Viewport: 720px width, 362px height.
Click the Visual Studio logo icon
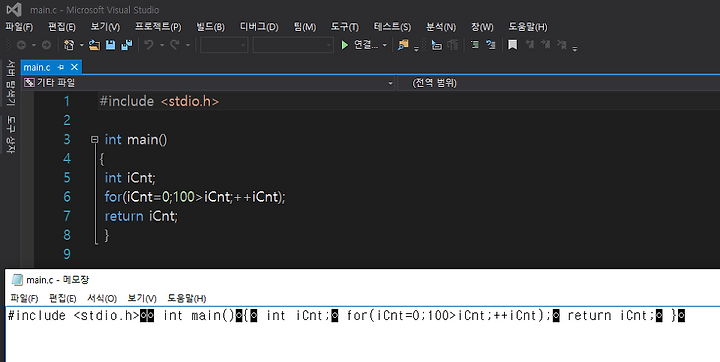coord(14,10)
